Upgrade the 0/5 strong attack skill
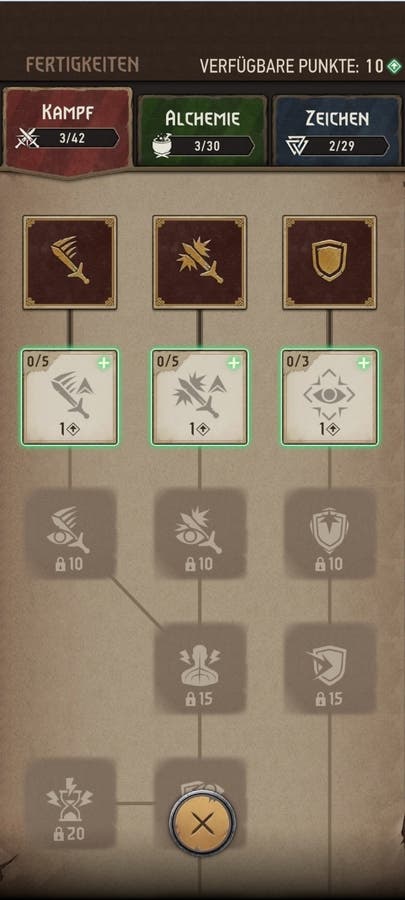 (200, 397)
